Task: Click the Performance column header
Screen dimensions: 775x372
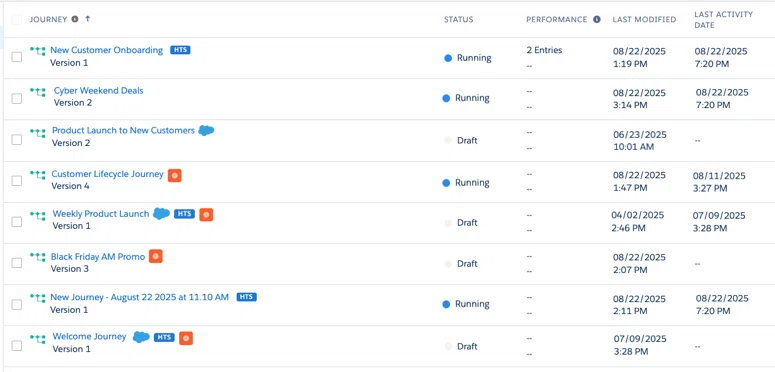Action: tap(557, 19)
